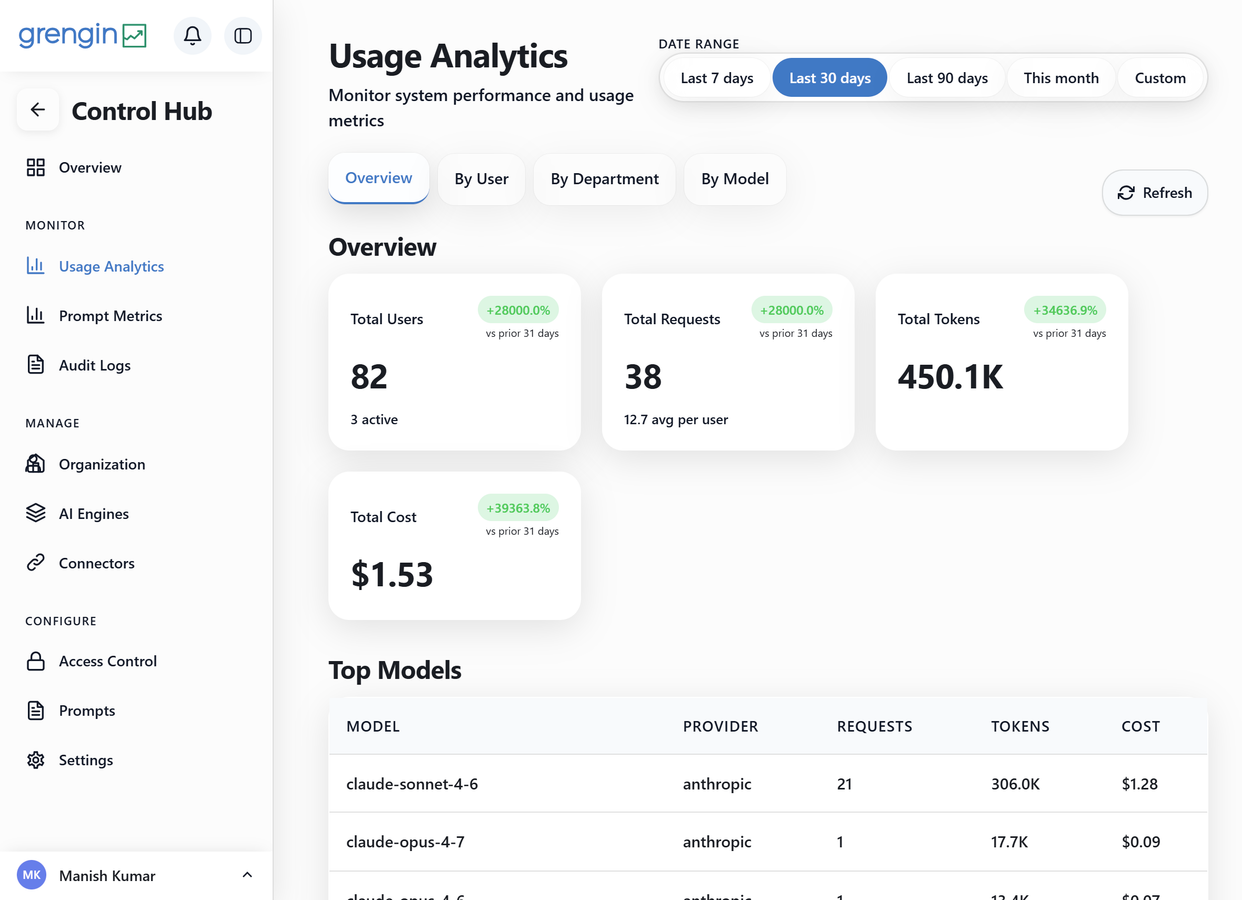Select This month date range
This screenshot has height=900, width=1242.
[x=1061, y=78]
